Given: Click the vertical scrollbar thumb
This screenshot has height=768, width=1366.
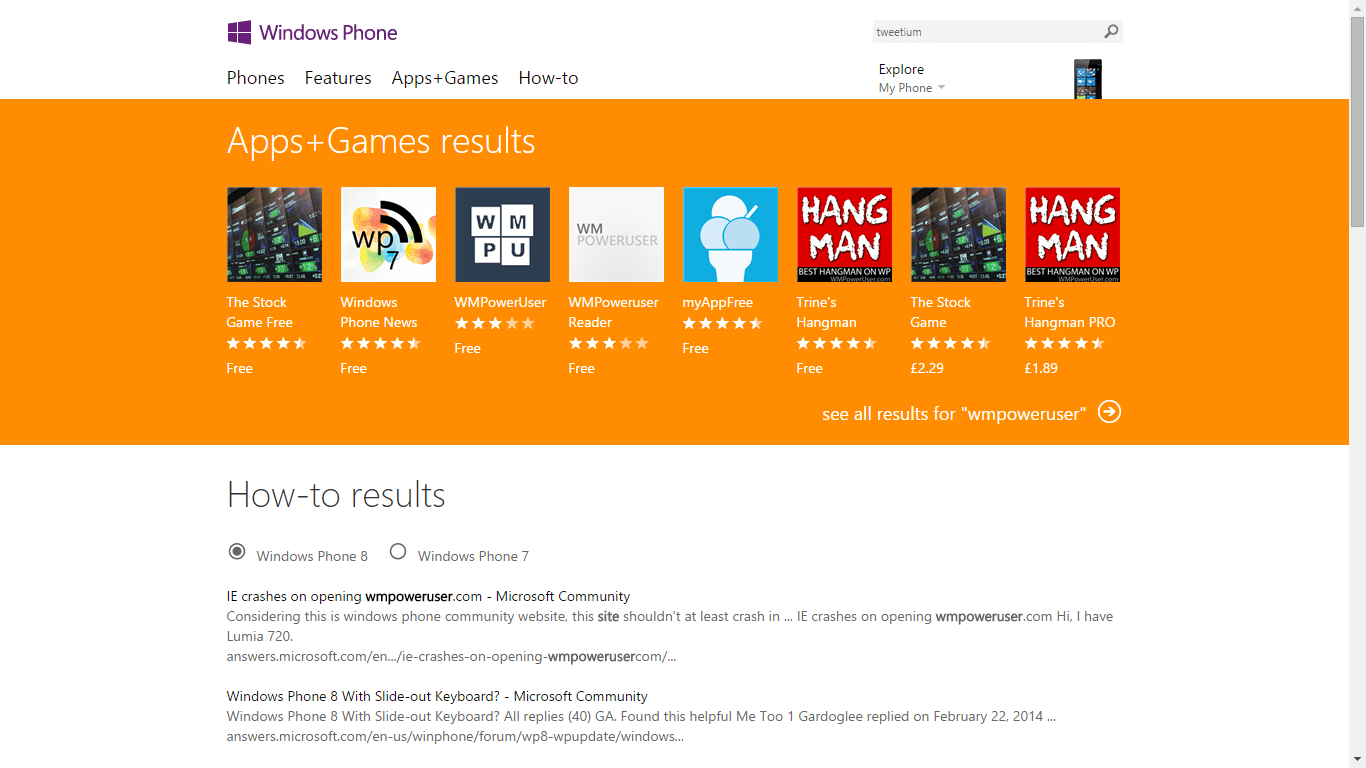Looking at the screenshot, I should click(x=1357, y=122).
